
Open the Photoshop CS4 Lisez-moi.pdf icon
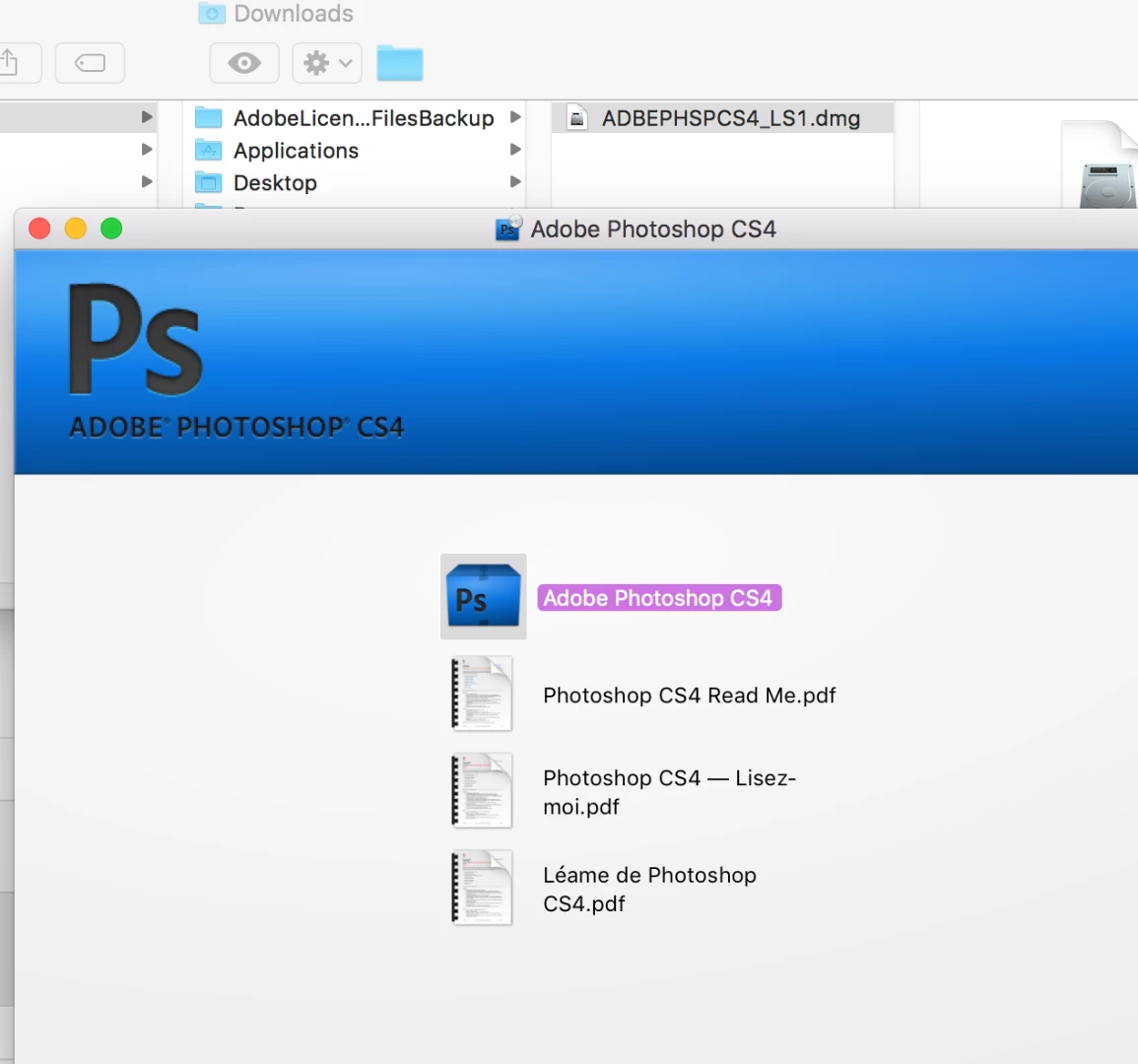coord(482,790)
